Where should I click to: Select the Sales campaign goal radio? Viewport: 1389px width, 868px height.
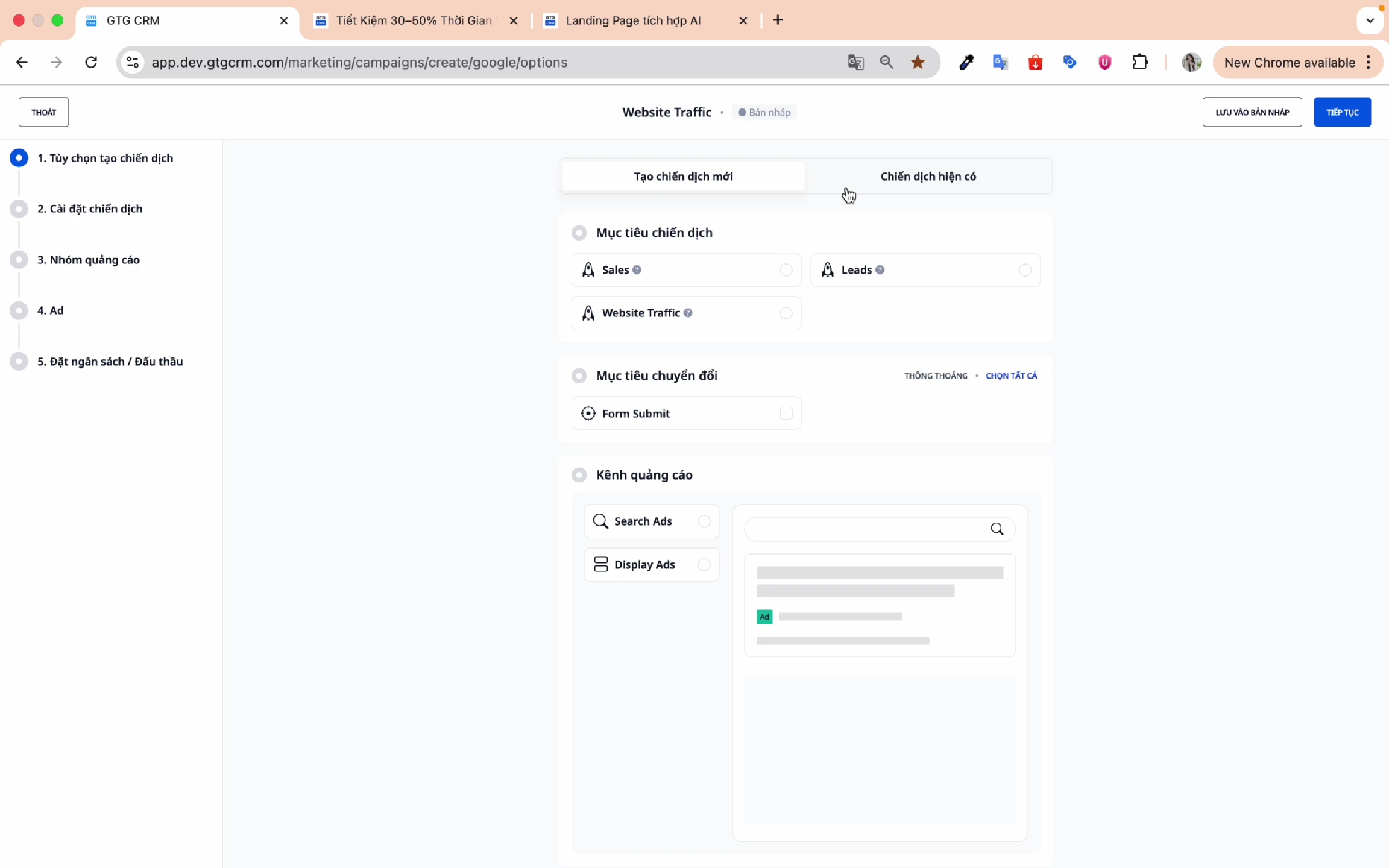pos(786,270)
